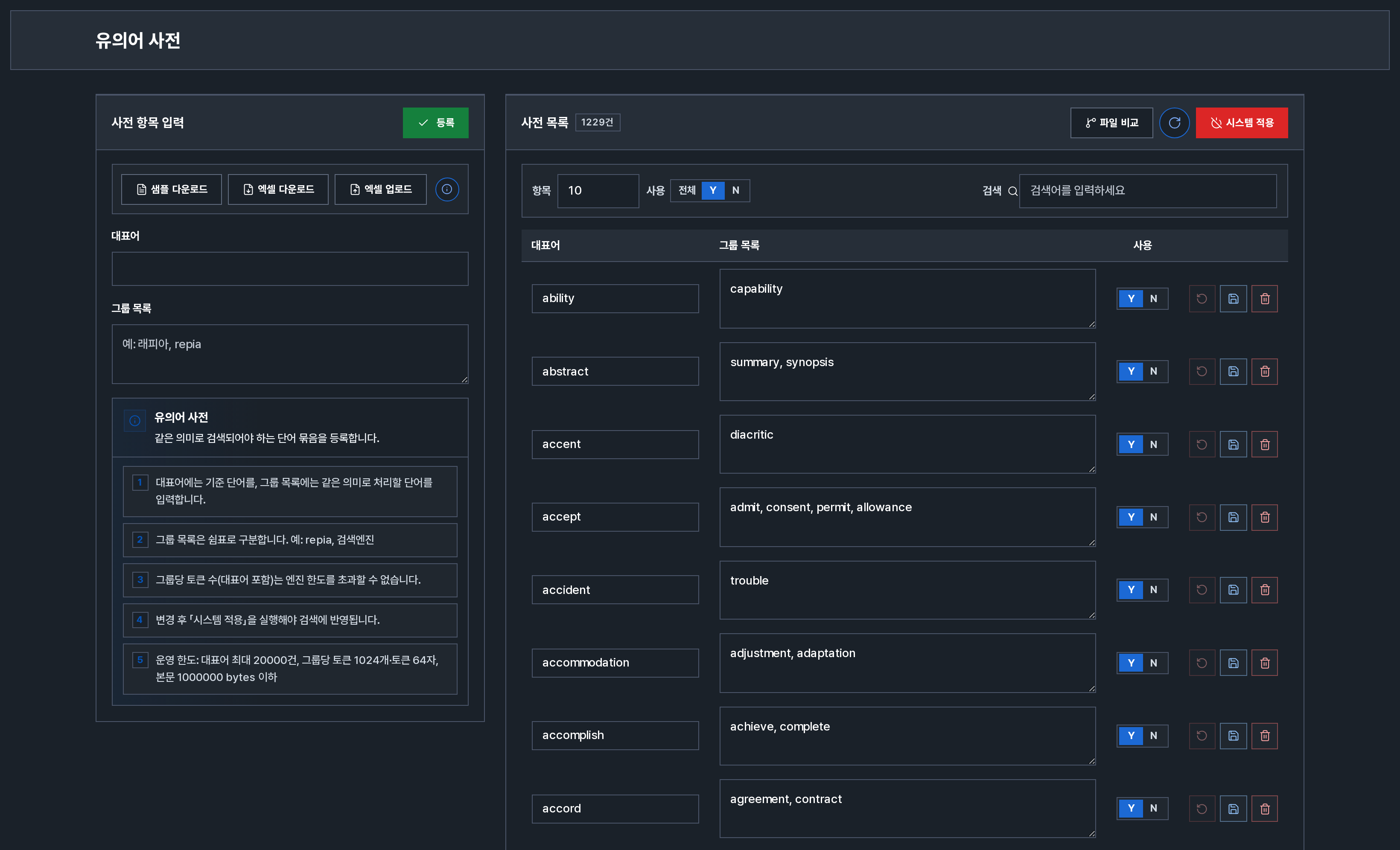Set ability row usage to N
Image resolution: width=1400 pixels, height=850 pixels.
click(1153, 299)
